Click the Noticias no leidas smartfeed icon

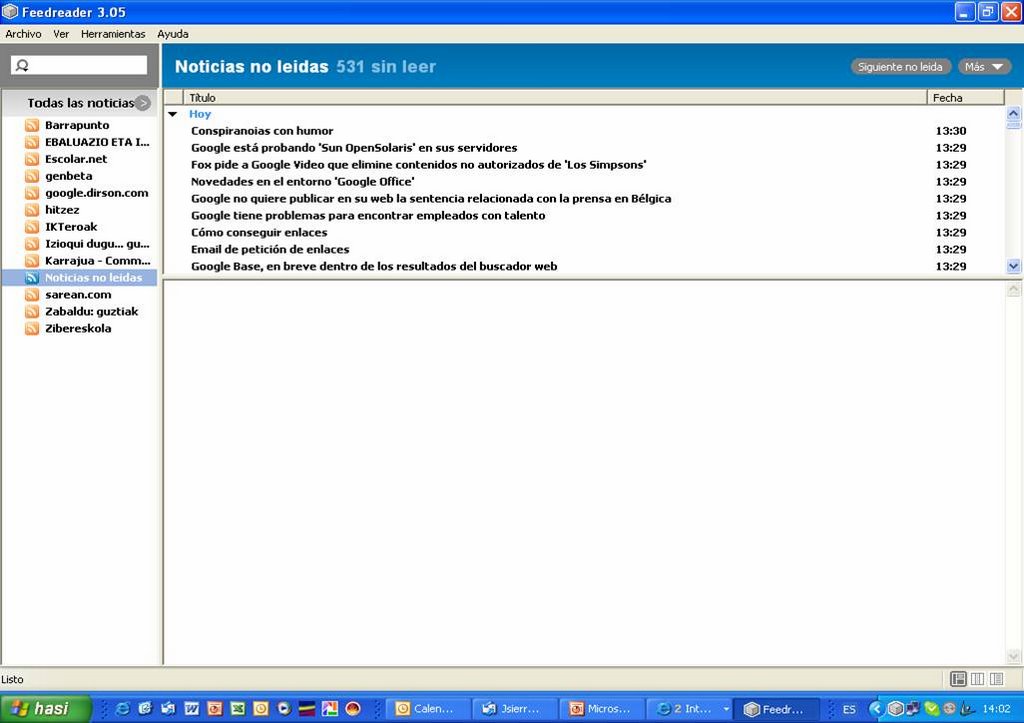[x=32, y=278]
